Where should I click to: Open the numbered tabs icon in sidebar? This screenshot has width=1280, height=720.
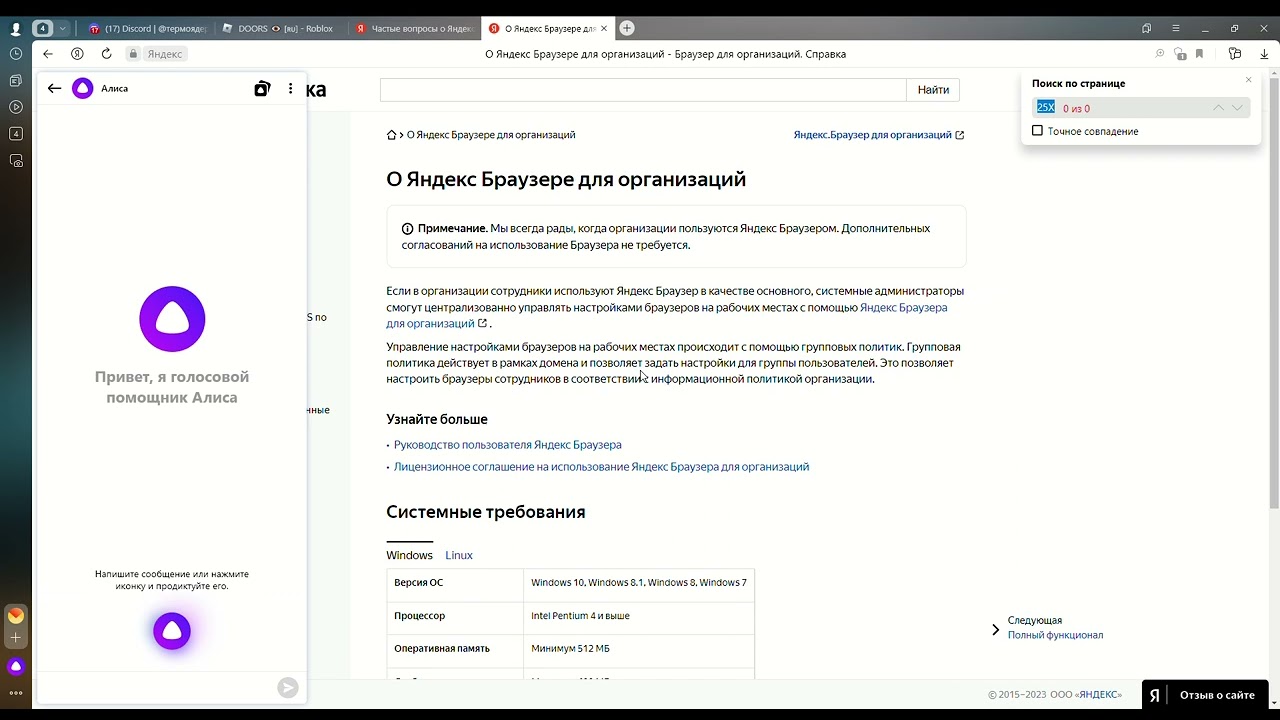tap(16, 134)
